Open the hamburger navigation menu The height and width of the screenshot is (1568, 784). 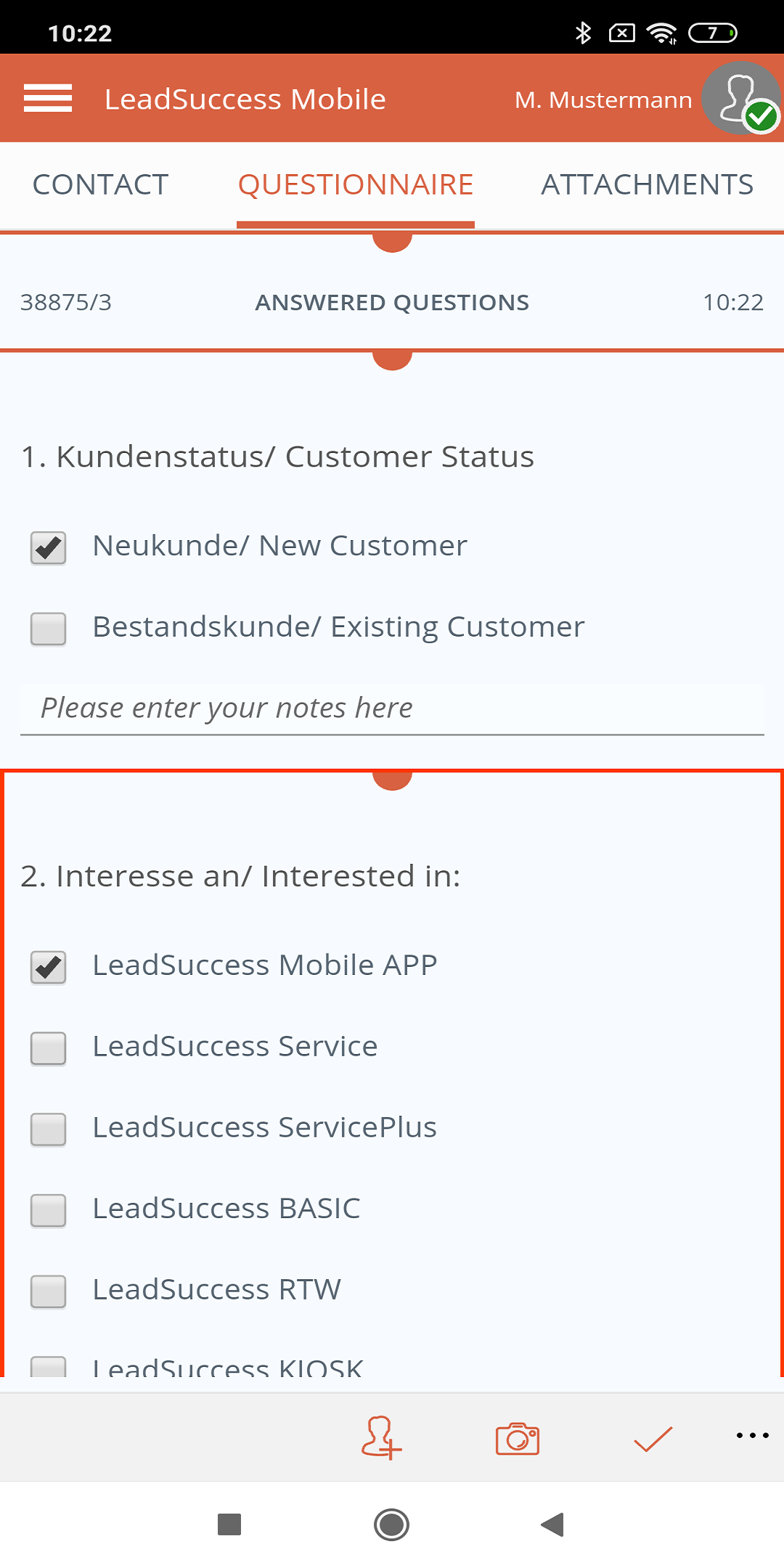(48, 98)
